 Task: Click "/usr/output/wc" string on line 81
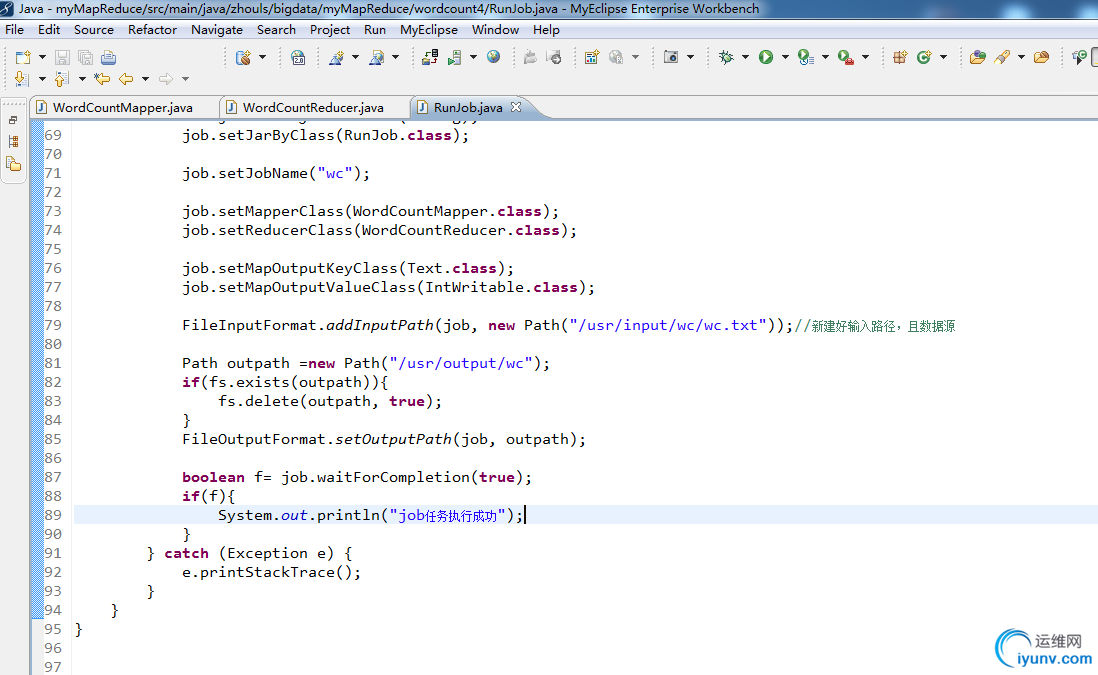point(461,363)
